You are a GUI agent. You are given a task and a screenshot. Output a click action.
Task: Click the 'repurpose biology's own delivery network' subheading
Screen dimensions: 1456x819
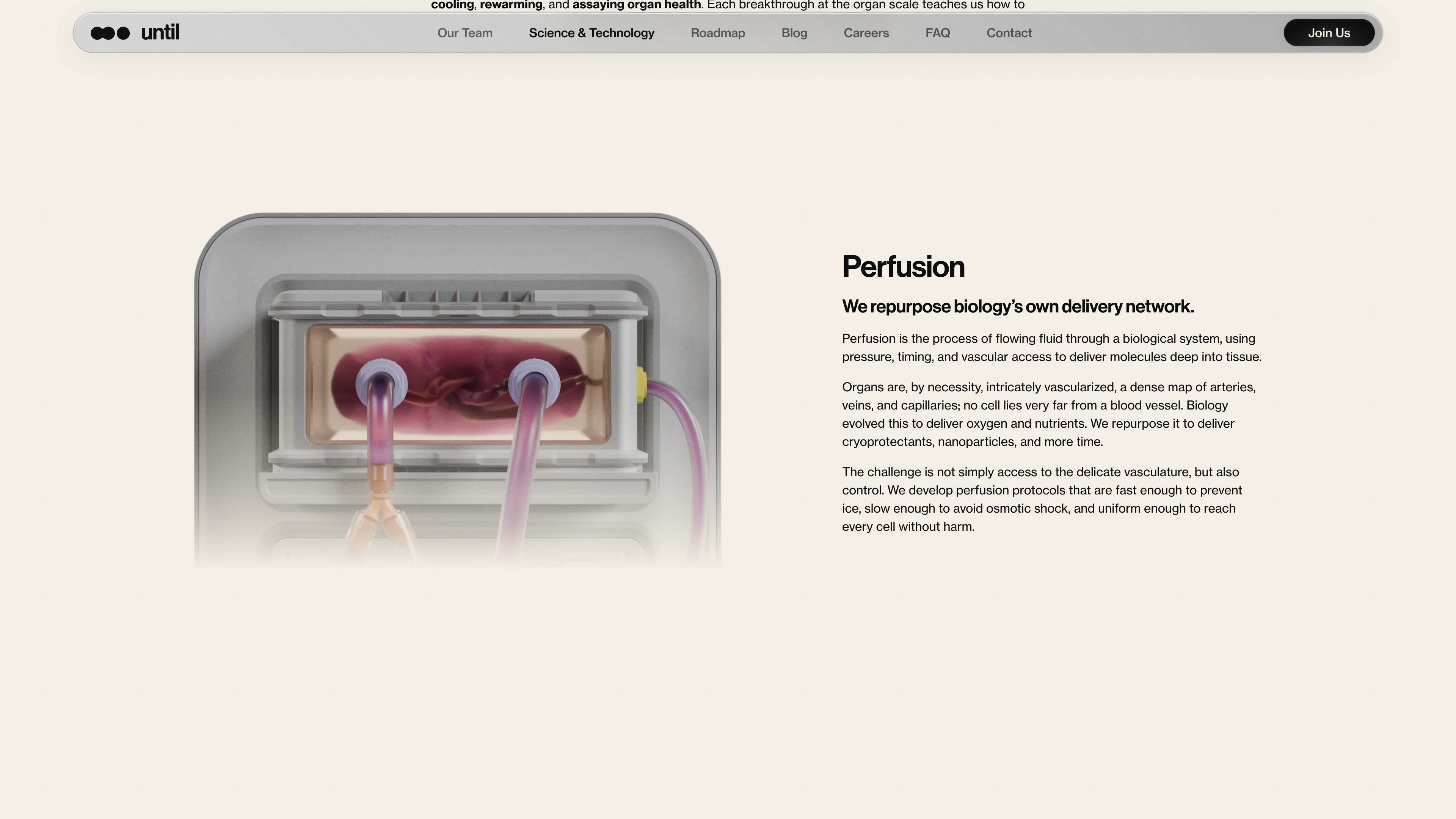point(1017,307)
